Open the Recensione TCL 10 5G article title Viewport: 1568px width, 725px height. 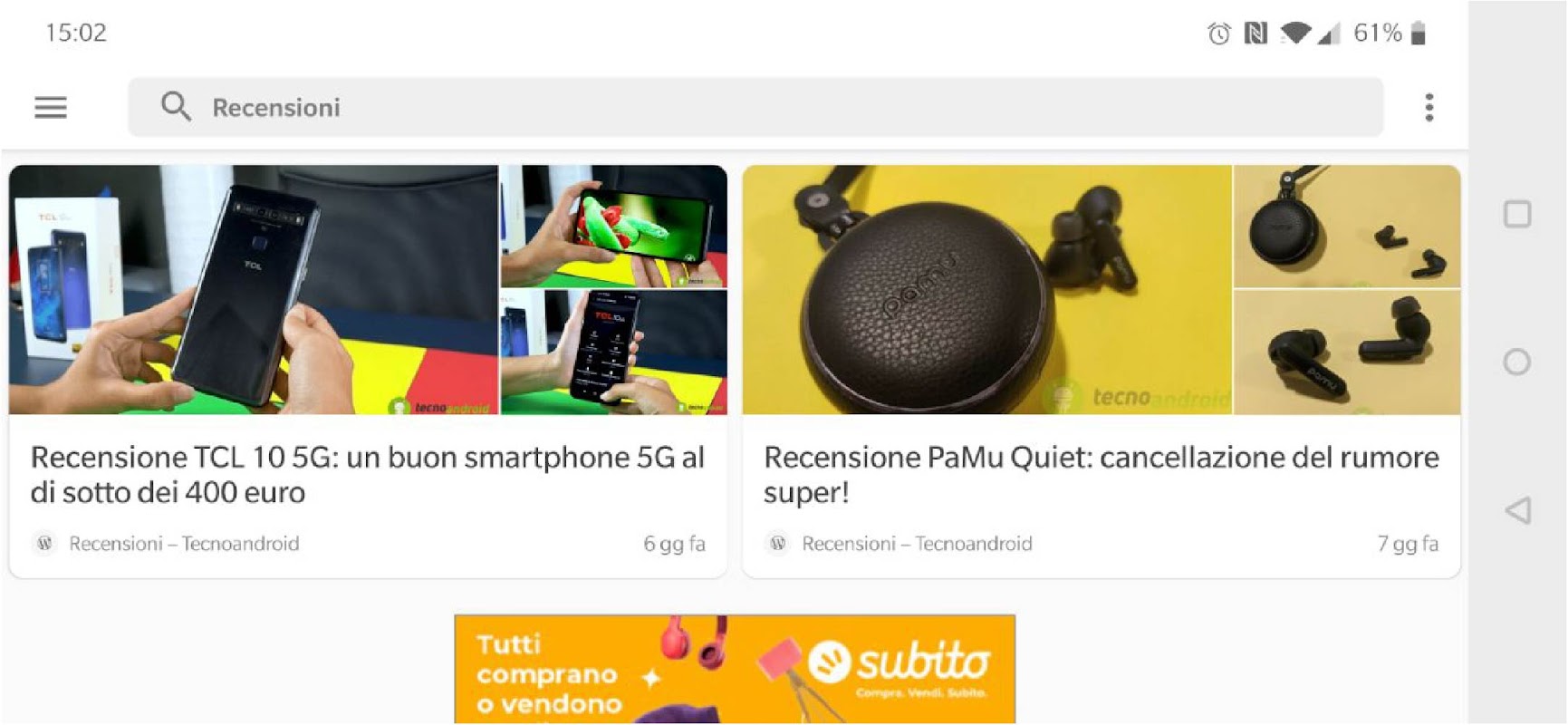(x=368, y=475)
